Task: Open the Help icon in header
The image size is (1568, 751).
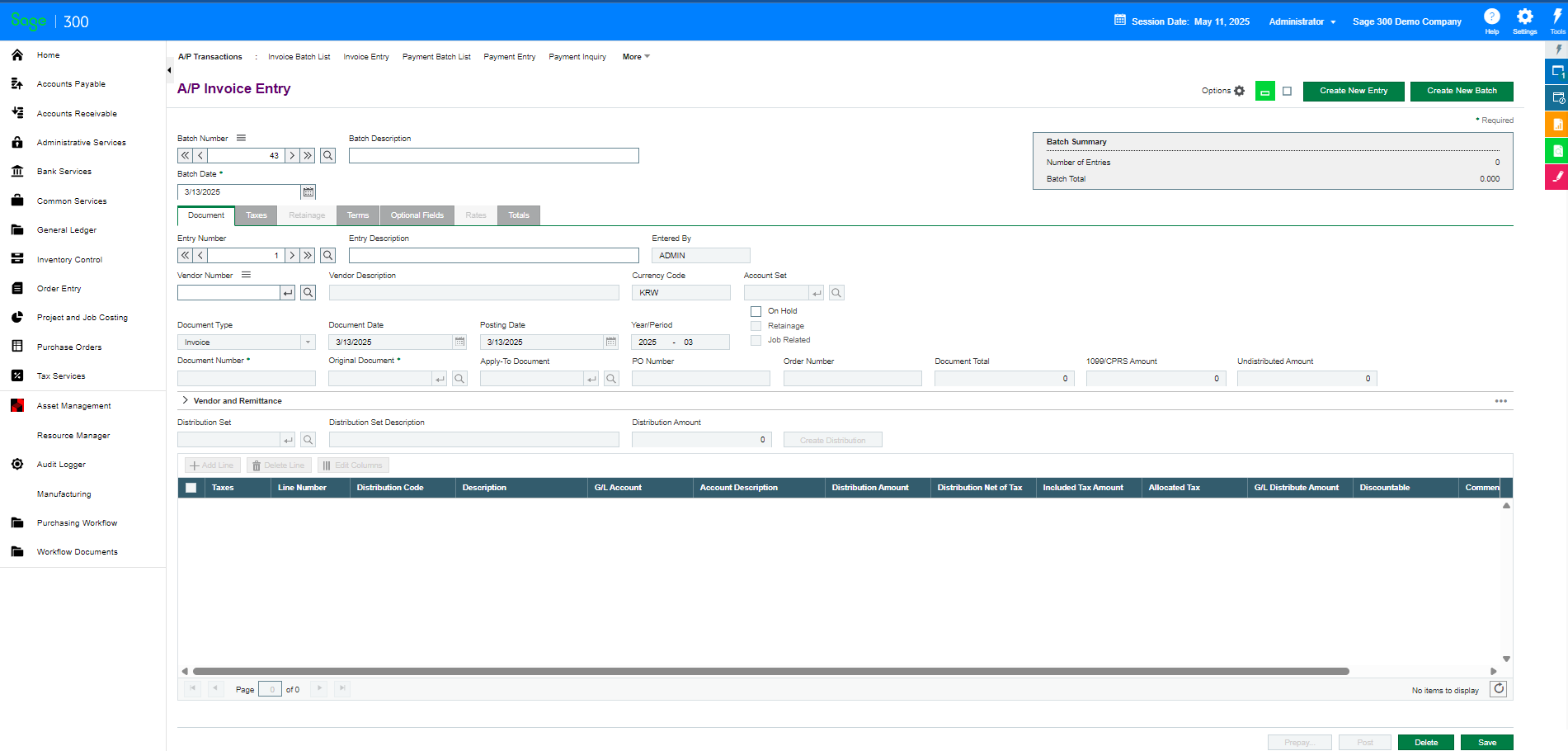Action: point(1491,20)
